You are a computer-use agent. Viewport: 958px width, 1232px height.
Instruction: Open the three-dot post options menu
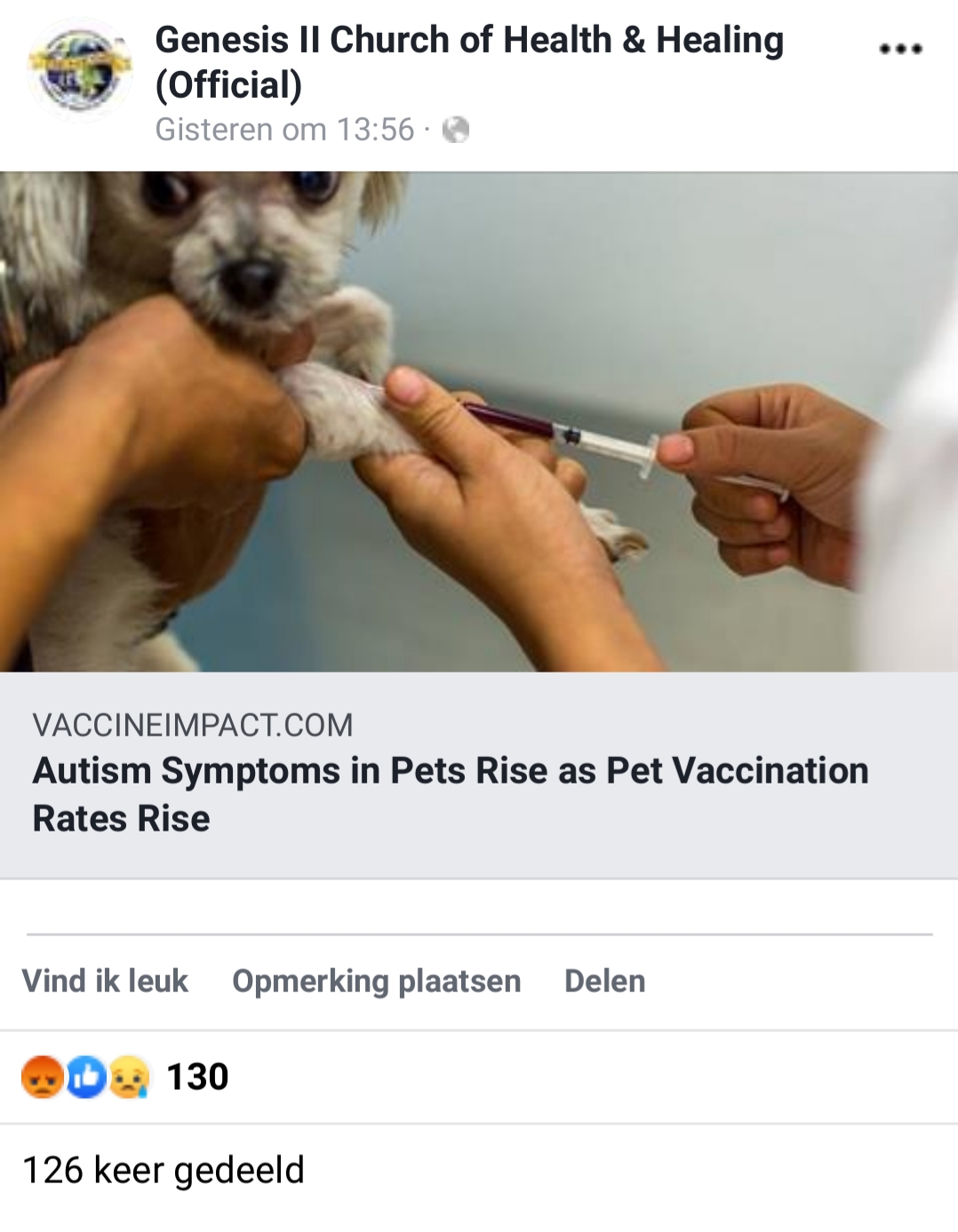tap(900, 48)
